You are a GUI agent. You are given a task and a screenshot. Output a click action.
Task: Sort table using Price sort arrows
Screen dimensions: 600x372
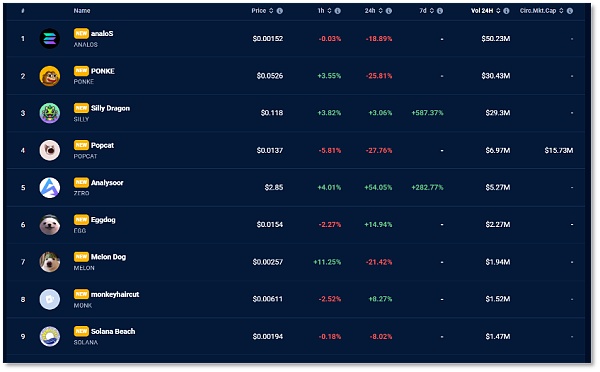(x=271, y=11)
